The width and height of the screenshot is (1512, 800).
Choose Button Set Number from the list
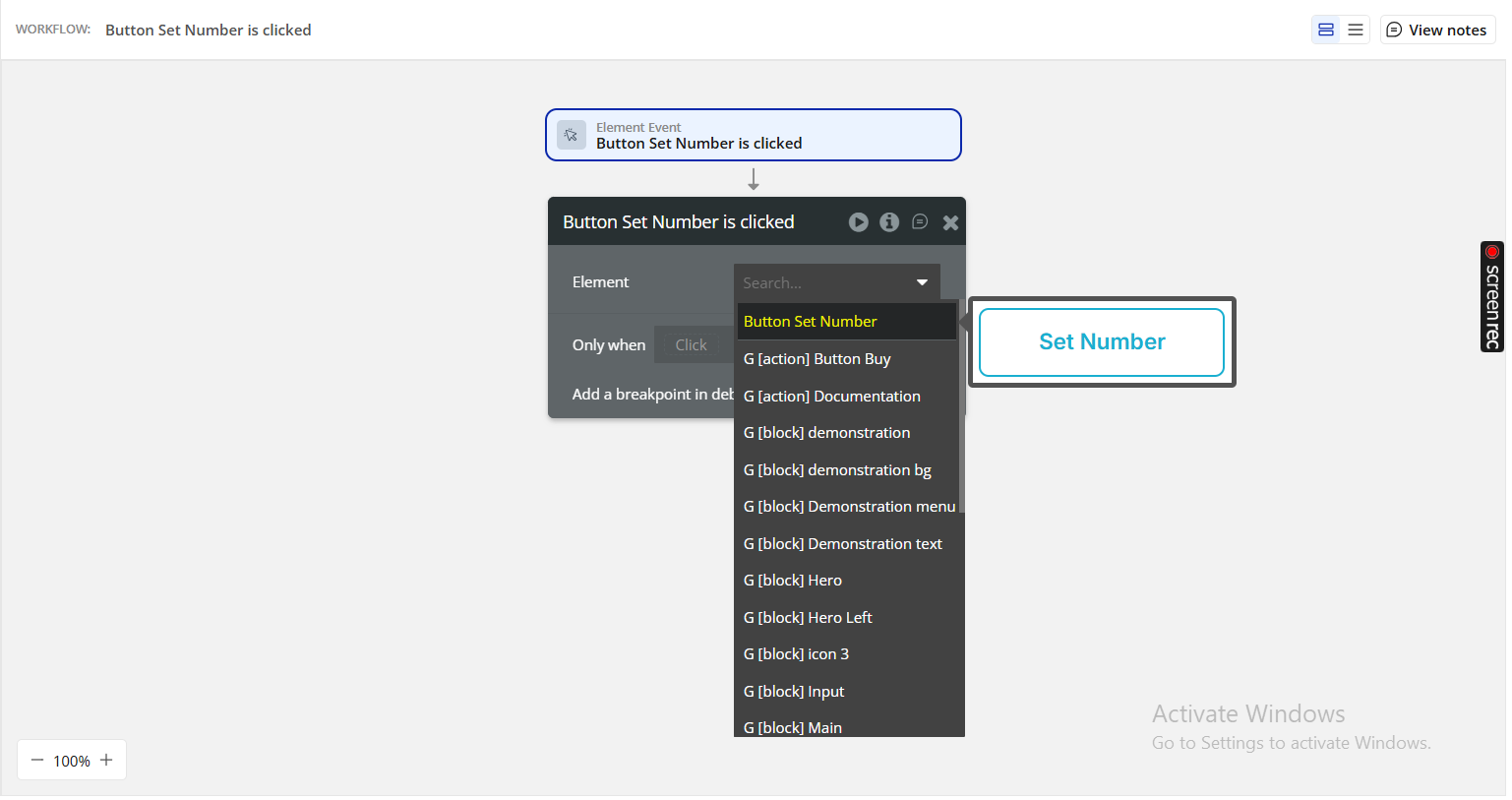pyautogui.click(x=846, y=322)
